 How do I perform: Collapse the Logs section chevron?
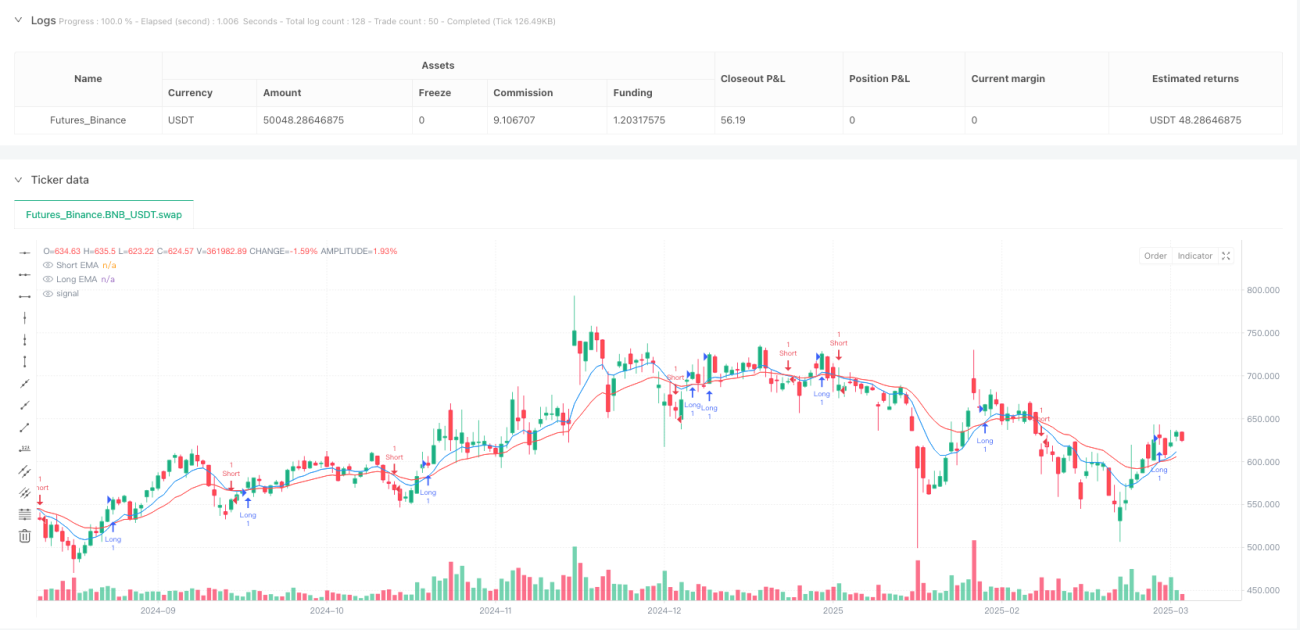(18, 20)
